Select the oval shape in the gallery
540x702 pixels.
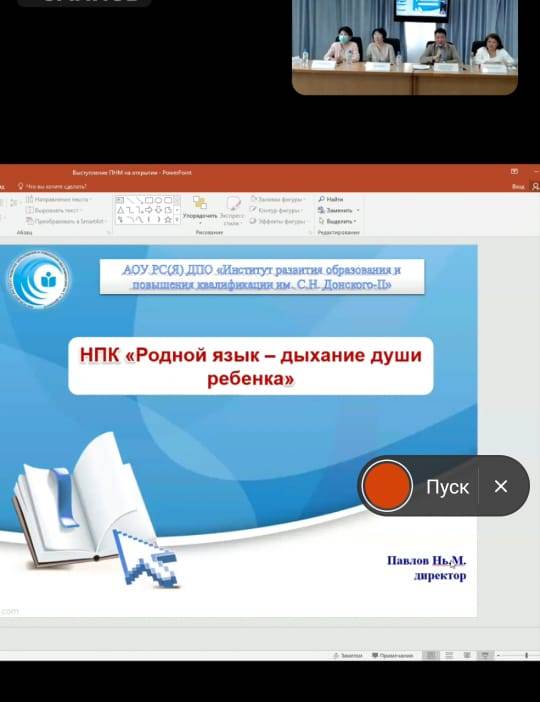pyautogui.click(x=159, y=200)
